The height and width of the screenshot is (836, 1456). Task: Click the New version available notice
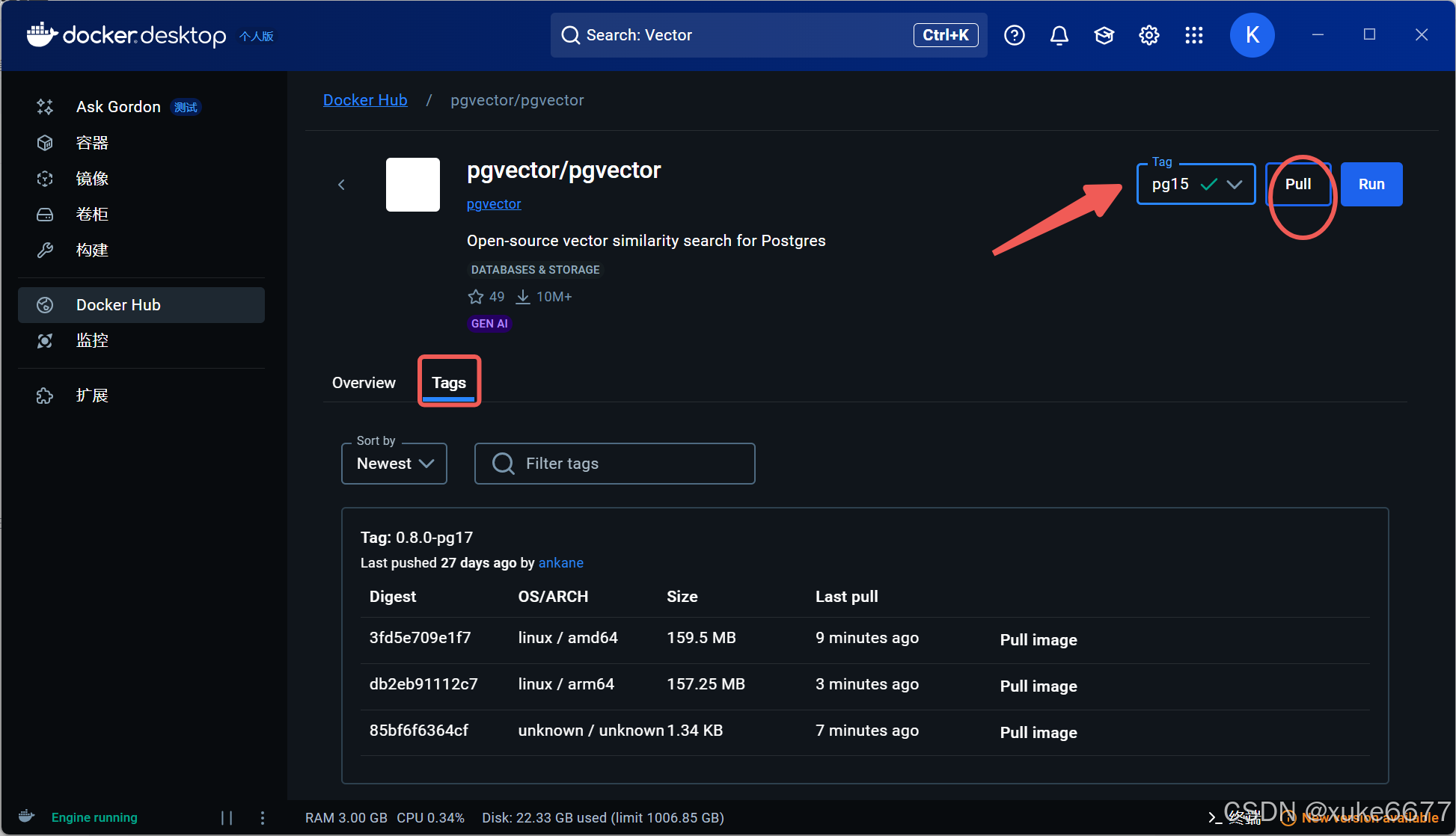(1361, 818)
